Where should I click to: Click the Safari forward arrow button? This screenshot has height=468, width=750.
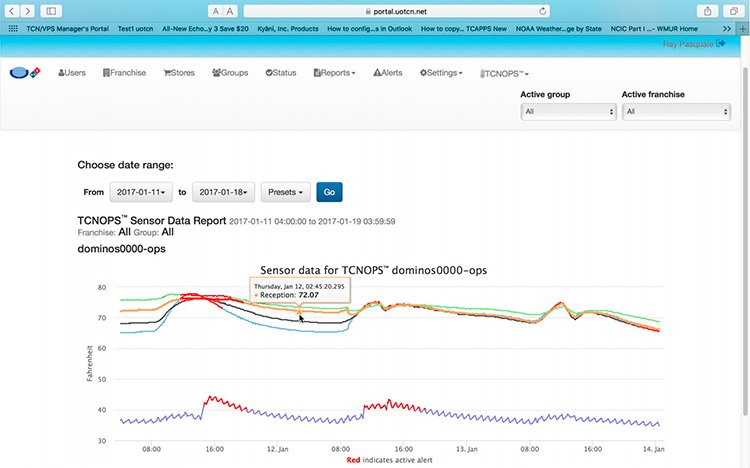(x=28, y=11)
